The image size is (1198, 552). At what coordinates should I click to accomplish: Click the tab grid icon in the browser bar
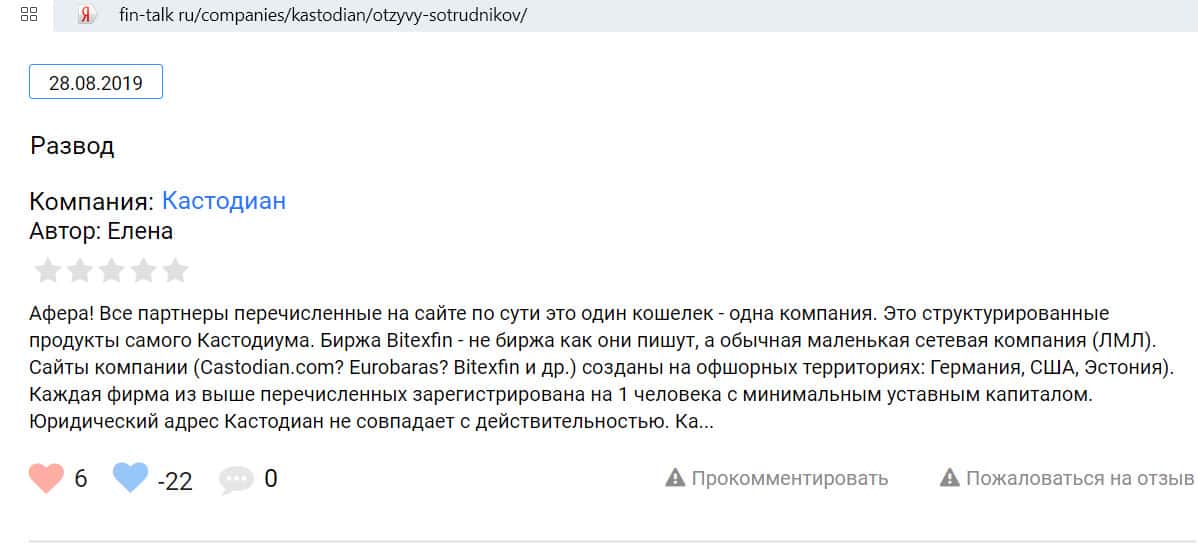[x=29, y=15]
